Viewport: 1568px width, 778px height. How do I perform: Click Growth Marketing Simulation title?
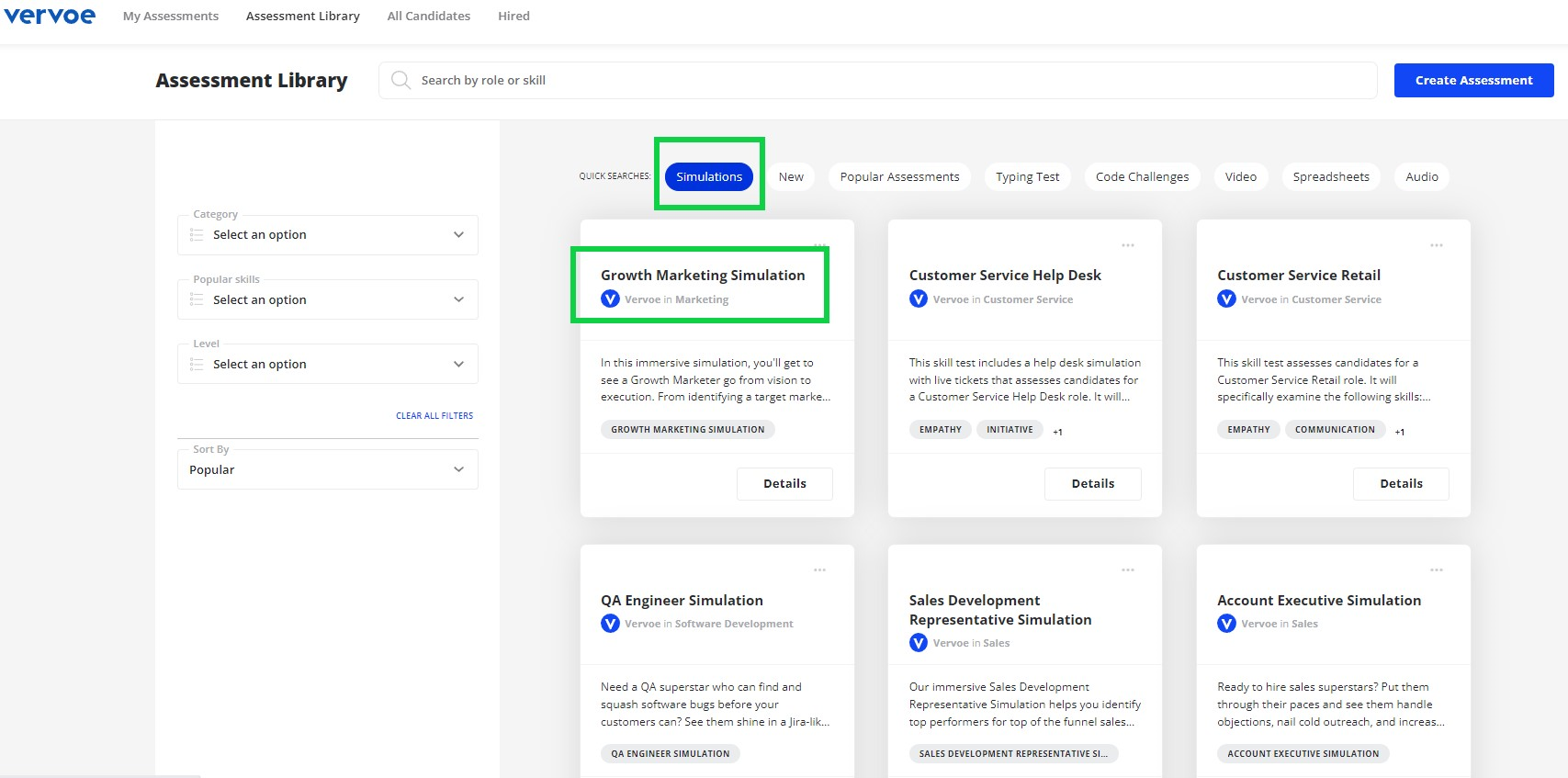click(703, 275)
